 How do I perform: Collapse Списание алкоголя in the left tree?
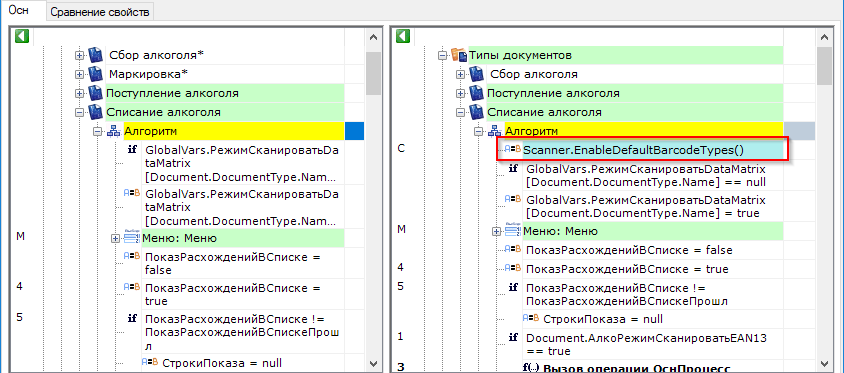click(x=80, y=112)
